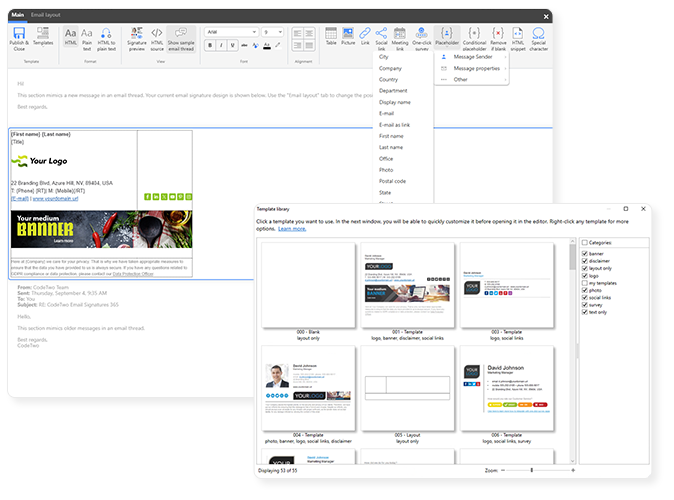Select City placeholder from the list
Viewport: 674px width, 500px height.
384,57
